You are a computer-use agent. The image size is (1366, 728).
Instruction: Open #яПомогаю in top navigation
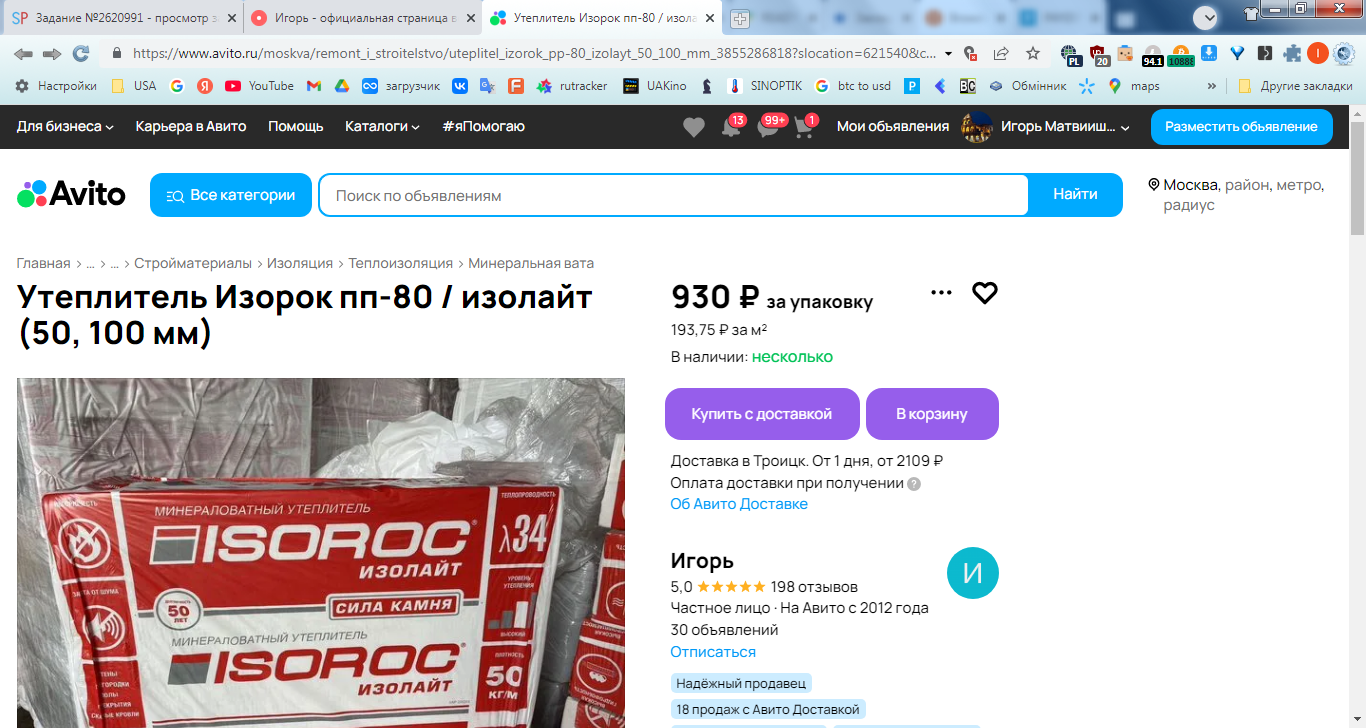(483, 126)
